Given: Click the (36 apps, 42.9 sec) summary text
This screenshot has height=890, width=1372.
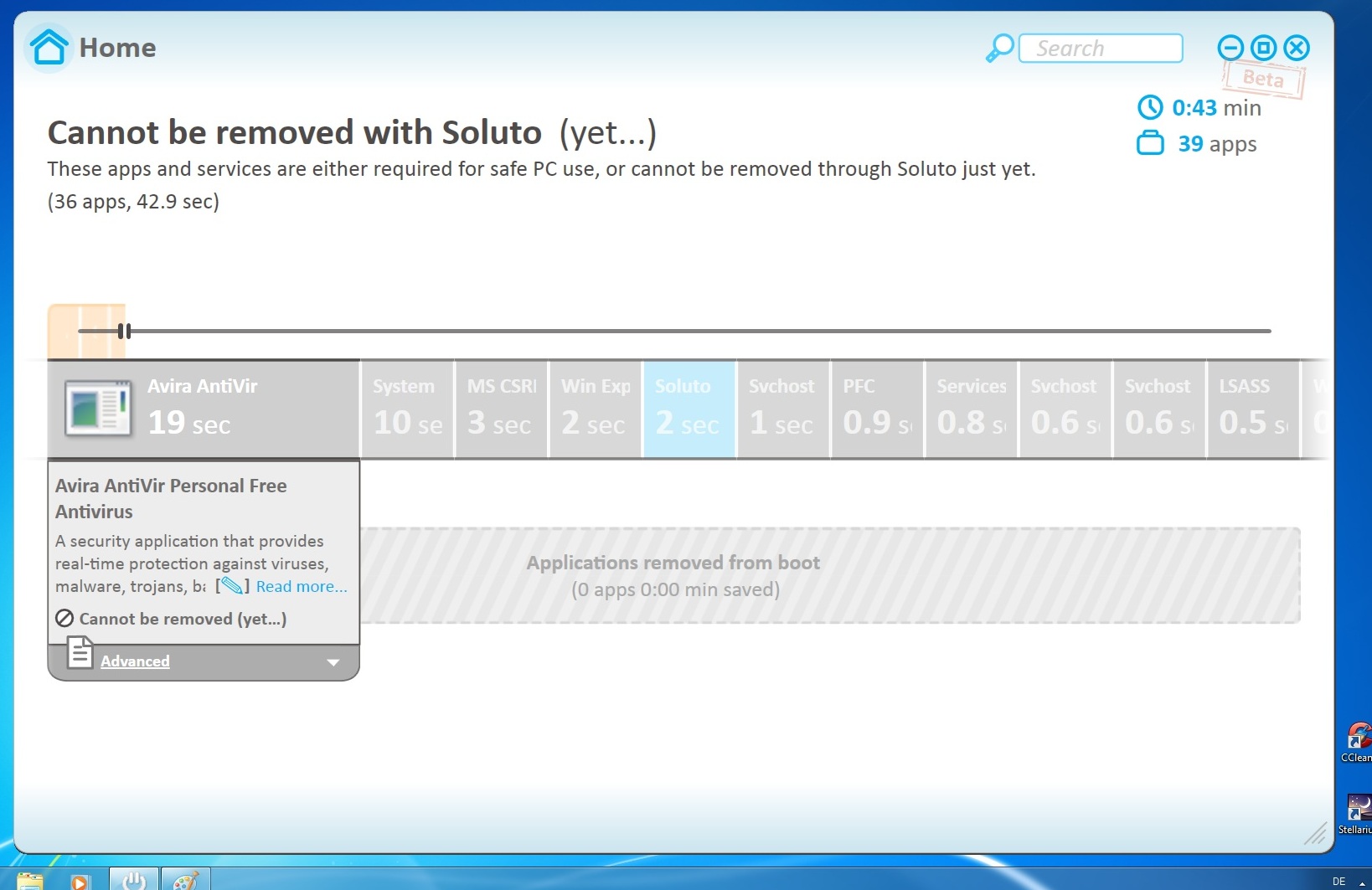Looking at the screenshot, I should pos(133,202).
